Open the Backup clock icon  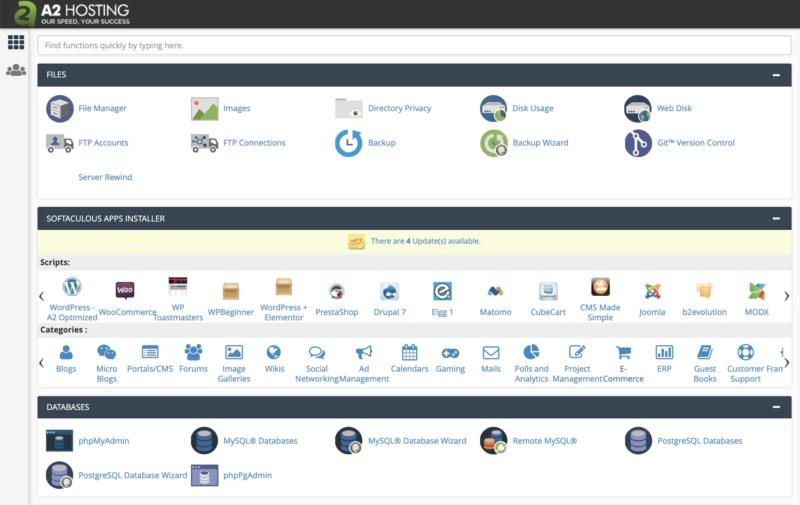point(349,143)
